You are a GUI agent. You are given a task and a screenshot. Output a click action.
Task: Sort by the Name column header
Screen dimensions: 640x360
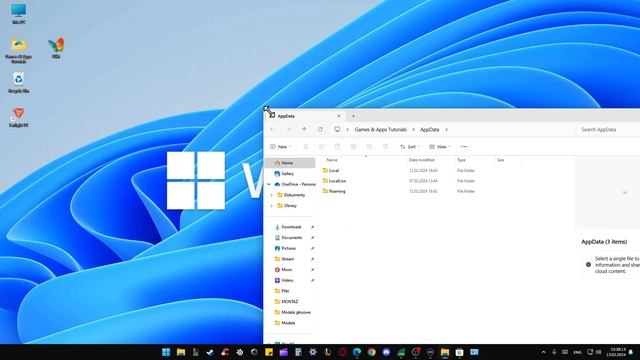coord(332,160)
